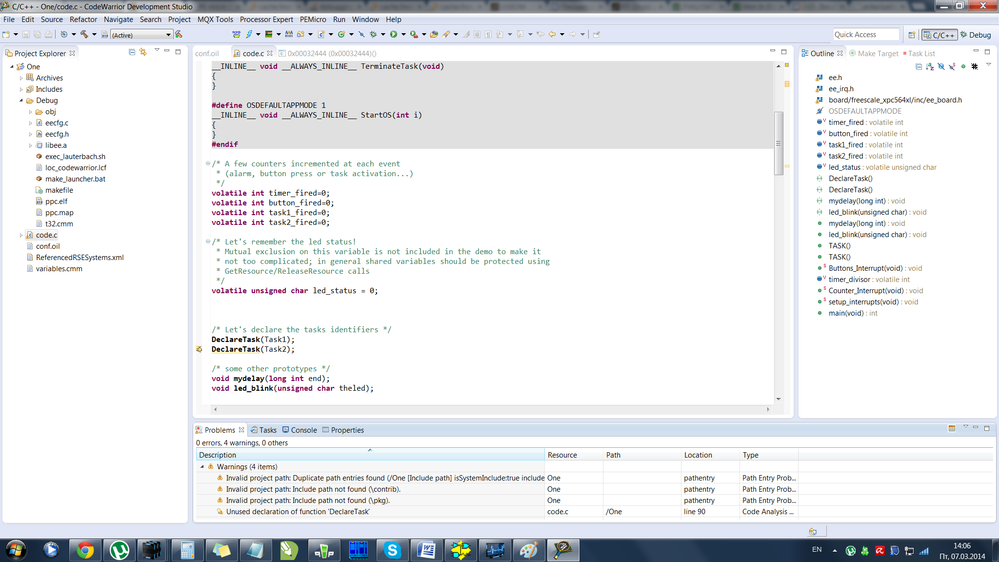Open Chrome from the taskbar
This screenshot has width=999, height=562.
click(85, 549)
